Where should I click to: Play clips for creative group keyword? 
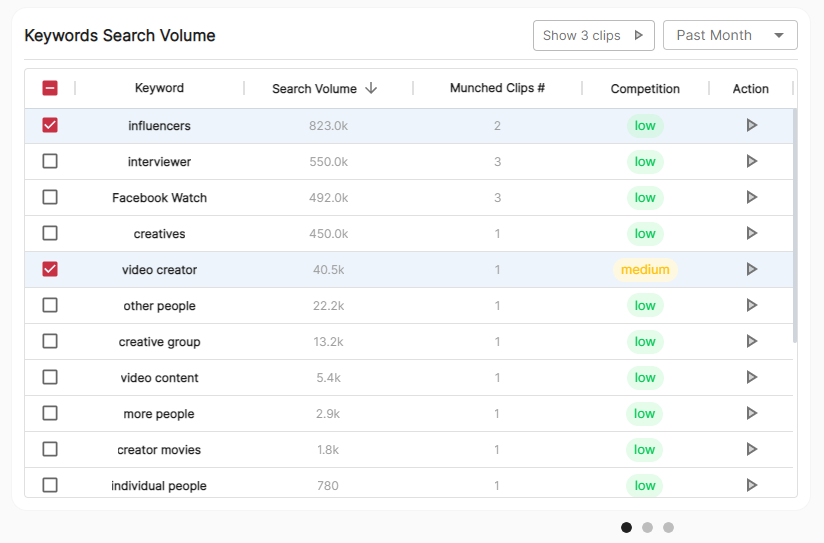[752, 341]
